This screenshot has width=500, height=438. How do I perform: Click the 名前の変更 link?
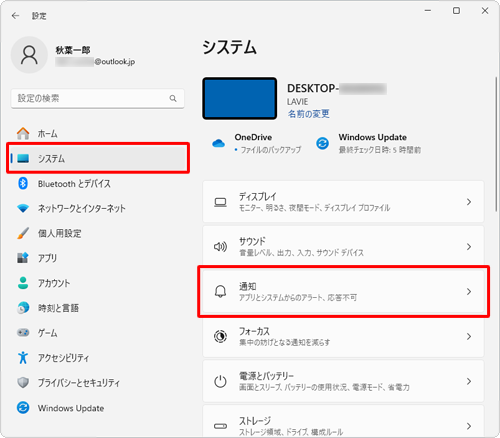[x=309, y=114]
